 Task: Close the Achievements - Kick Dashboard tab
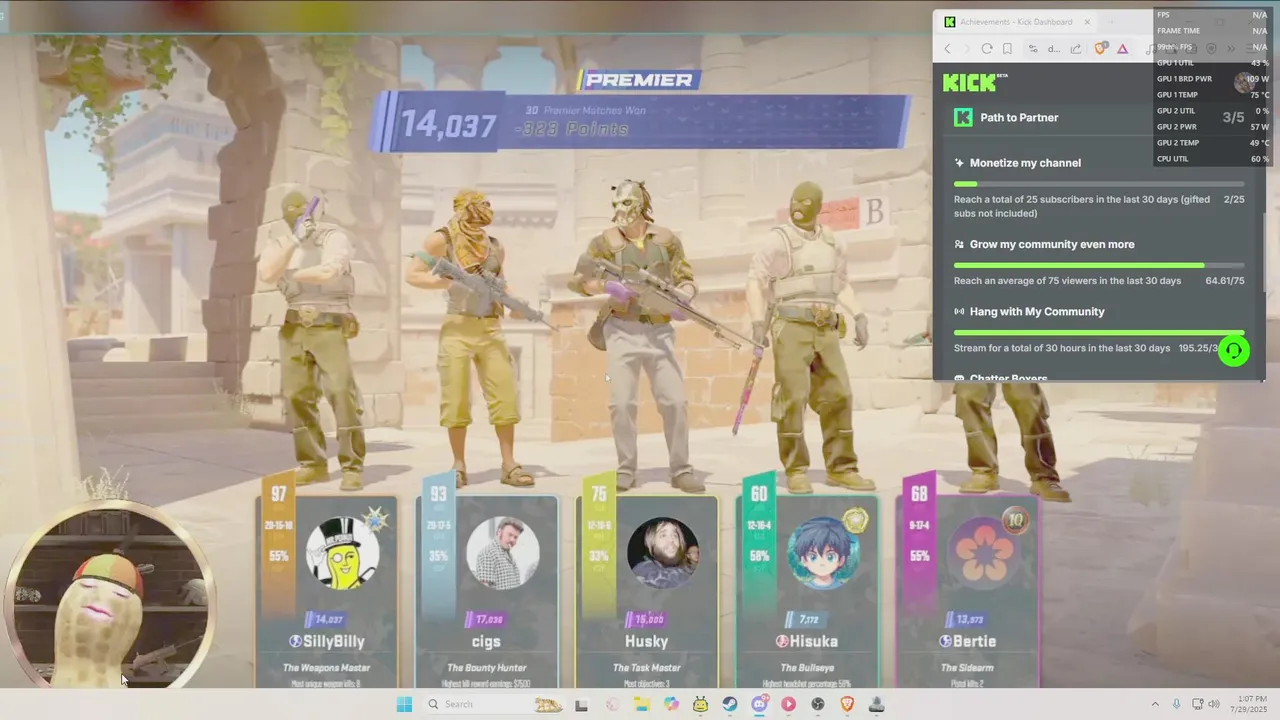(x=1086, y=22)
